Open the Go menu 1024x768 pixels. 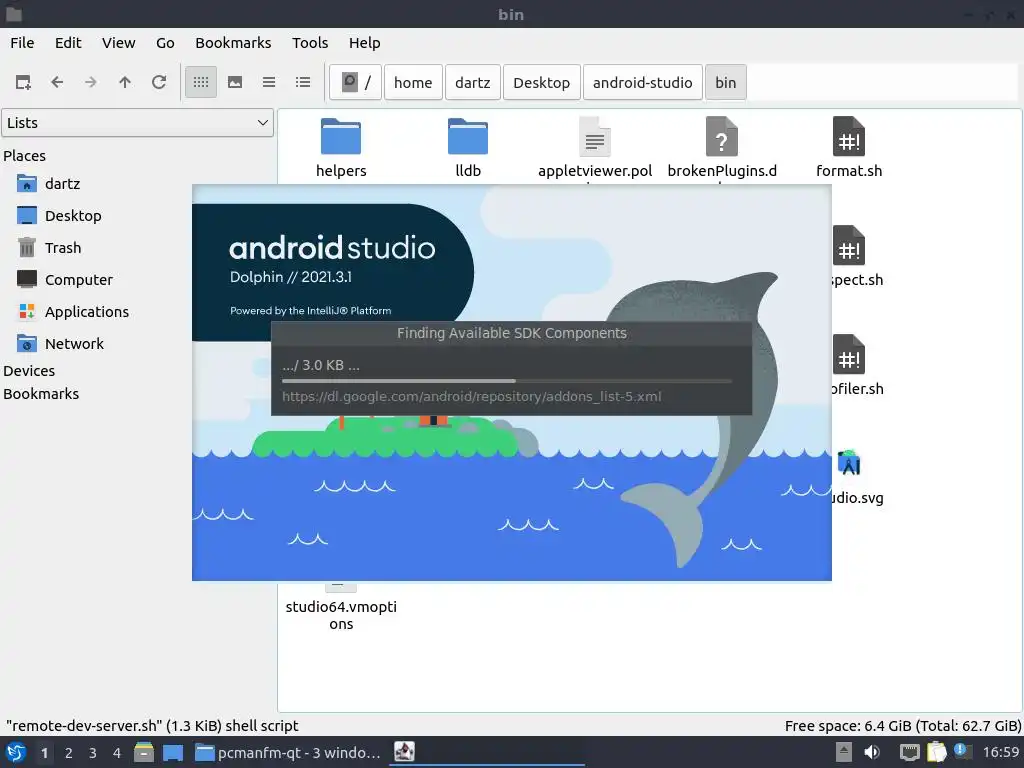click(165, 43)
